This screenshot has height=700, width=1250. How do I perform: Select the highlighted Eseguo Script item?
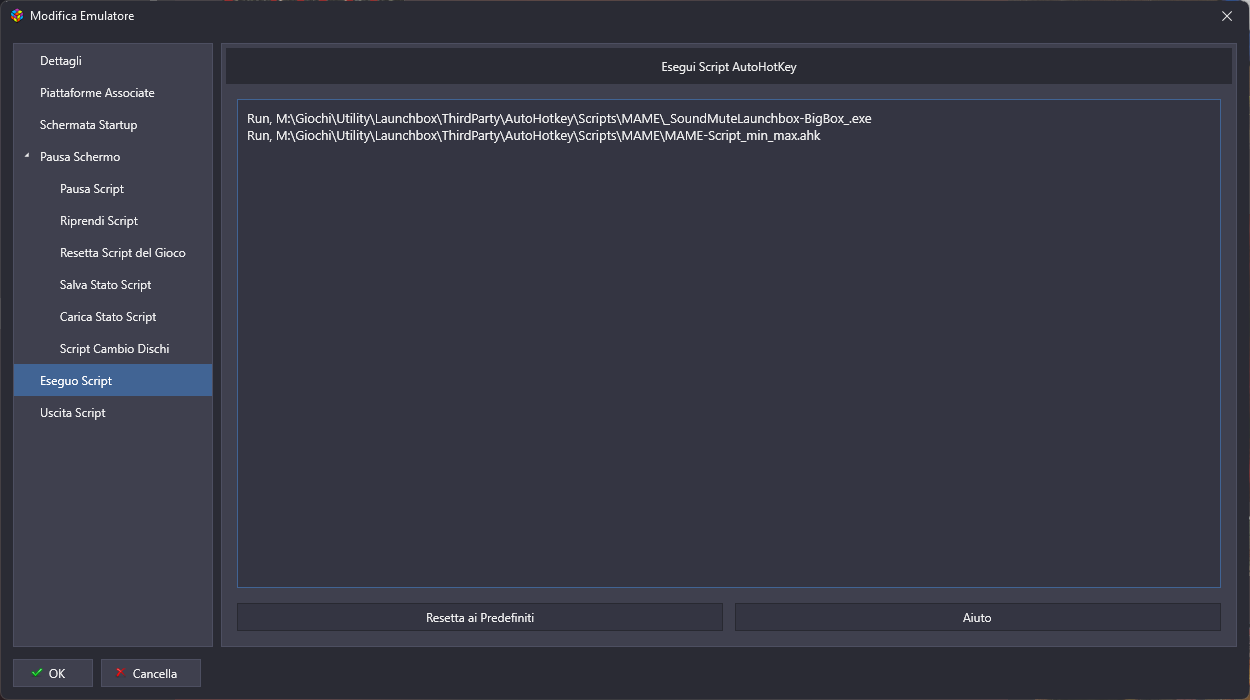pos(112,380)
